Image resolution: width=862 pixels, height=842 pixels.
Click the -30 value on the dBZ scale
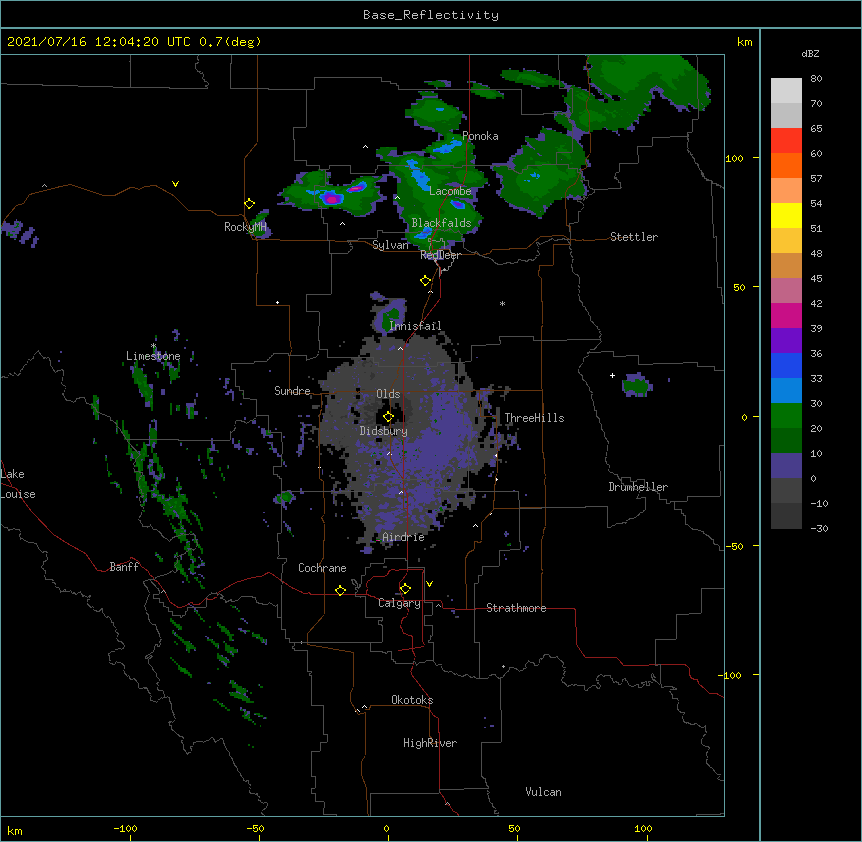point(819,528)
